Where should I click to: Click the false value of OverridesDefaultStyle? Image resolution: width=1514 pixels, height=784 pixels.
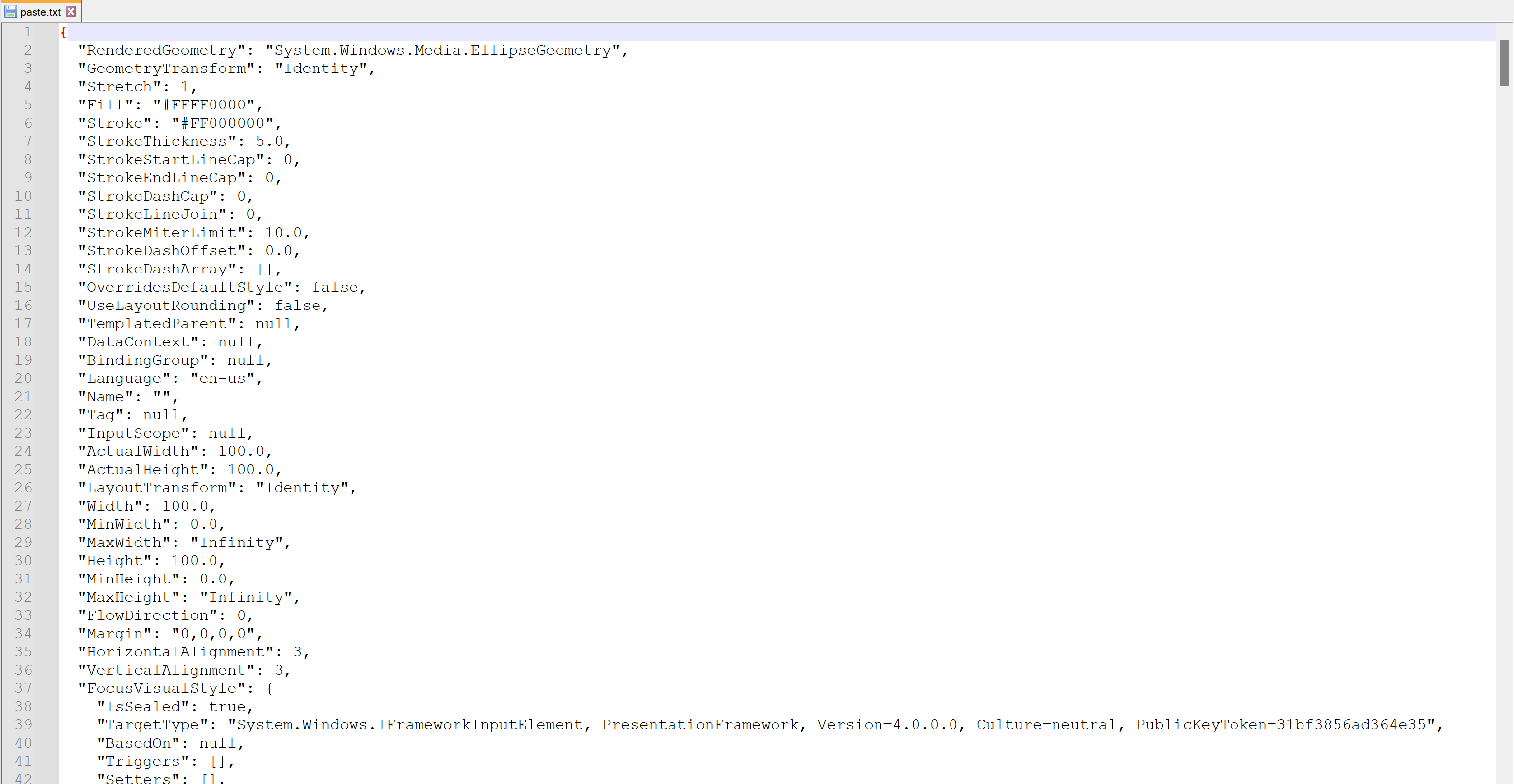coord(335,287)
